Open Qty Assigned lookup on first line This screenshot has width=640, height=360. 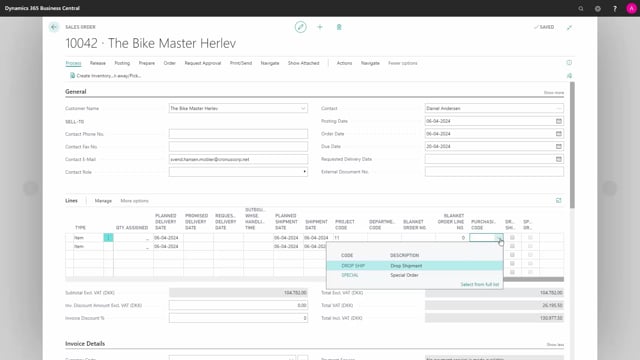click(x=147, y=238)
